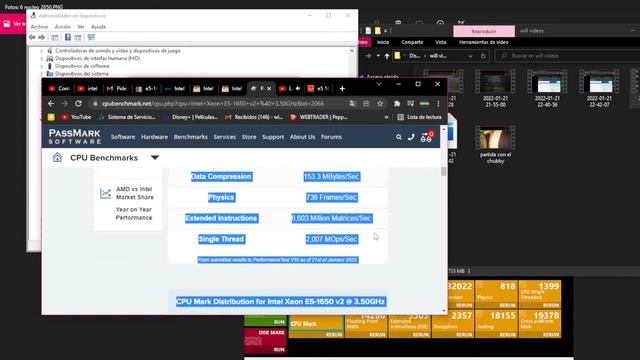Open 'Sistema de Servicio' bookmark
The image size is (640, 360).
click(x=127, y=117)
